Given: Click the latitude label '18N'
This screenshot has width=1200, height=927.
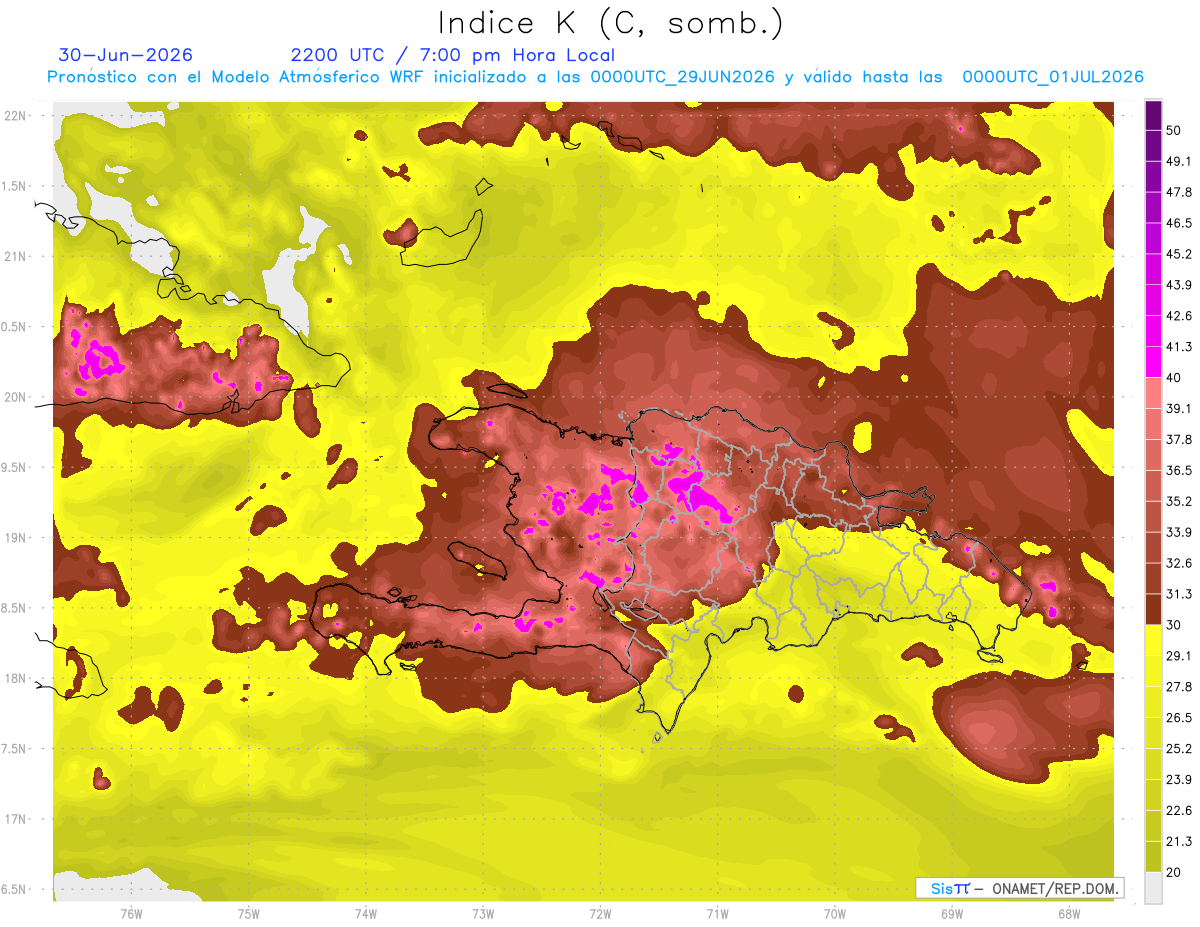Looking at the screenshot, I should click(17, 679).
